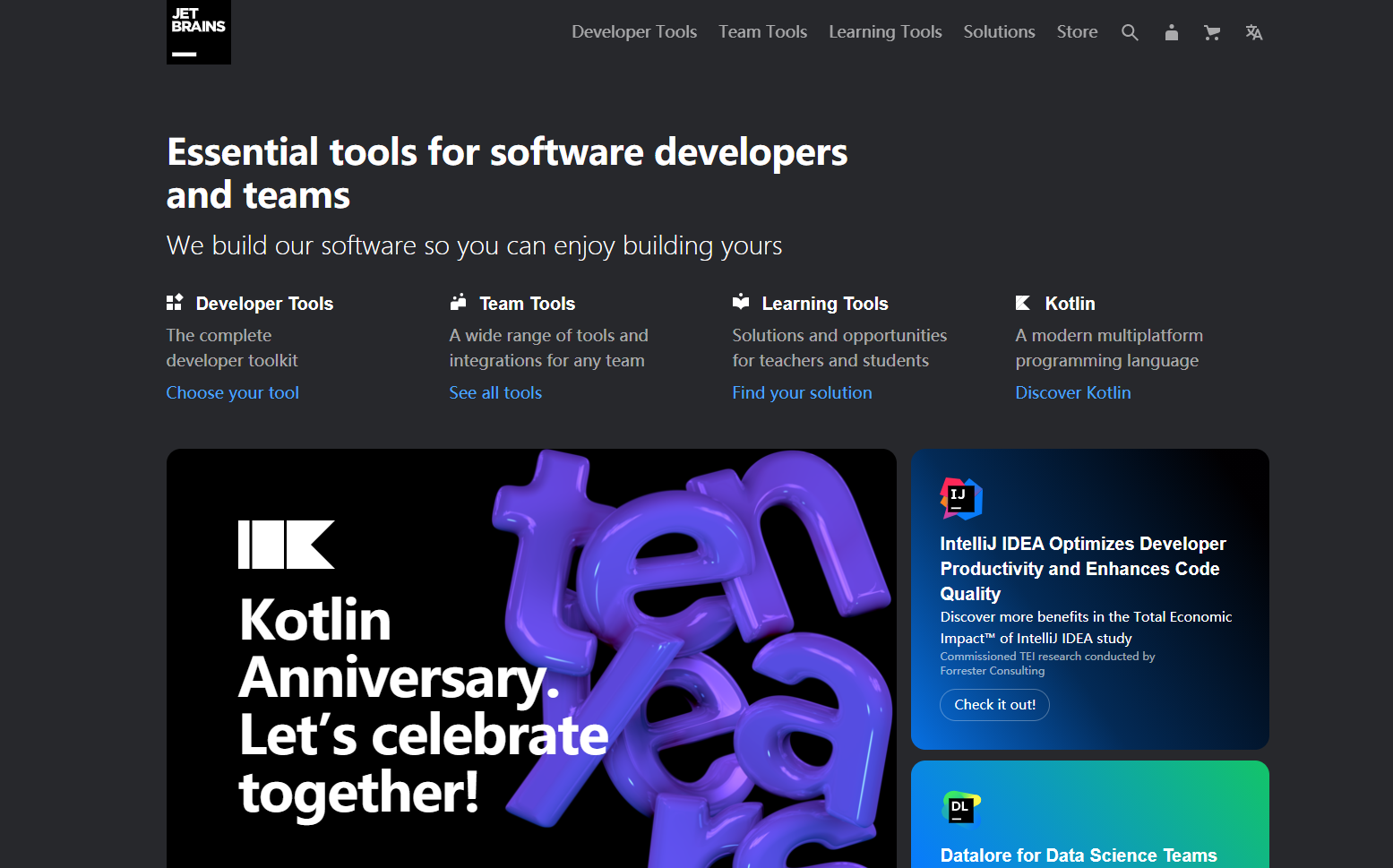Screen dimensions: 1393x868
Task: Follow the Choose your tool link
Action: tap(233, 392)
